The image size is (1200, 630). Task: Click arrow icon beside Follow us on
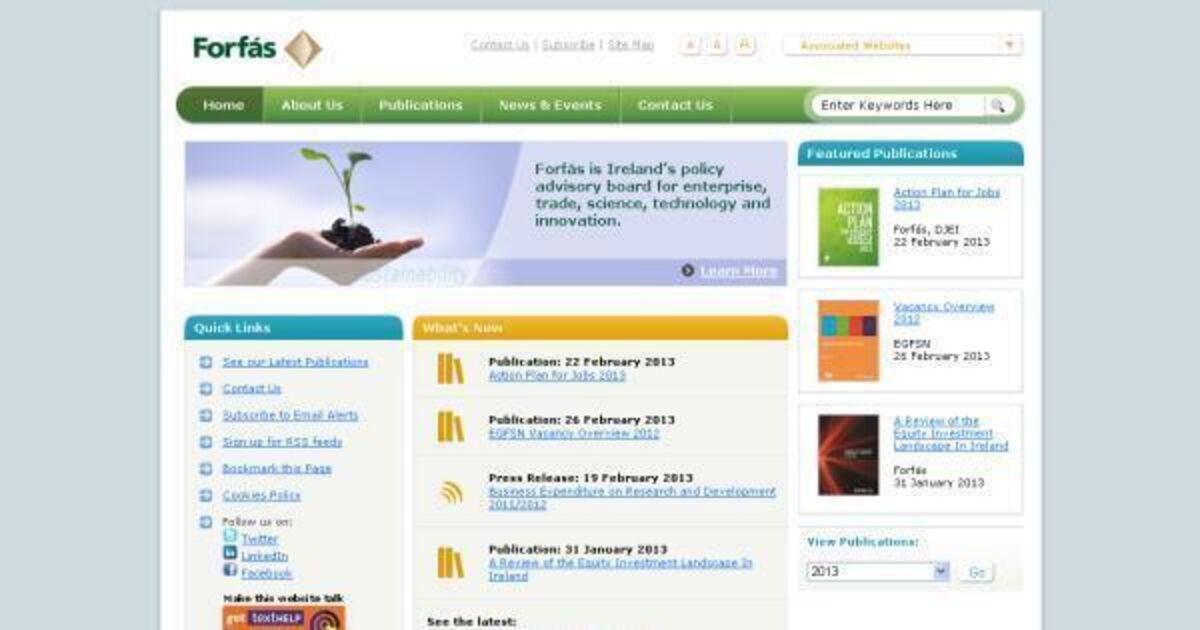[205, 522]
